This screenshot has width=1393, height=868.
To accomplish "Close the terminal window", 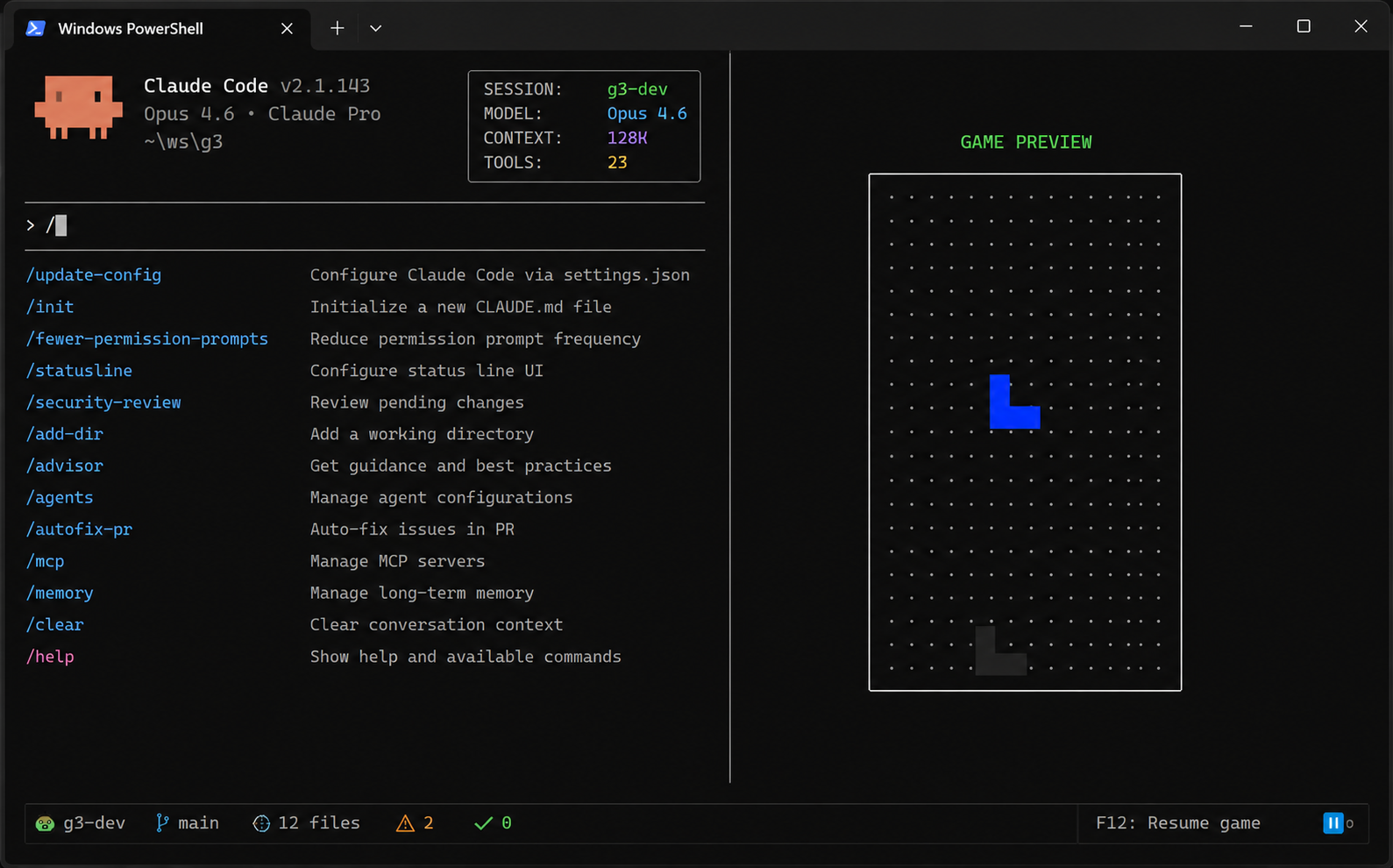I will coord(1361,26).
